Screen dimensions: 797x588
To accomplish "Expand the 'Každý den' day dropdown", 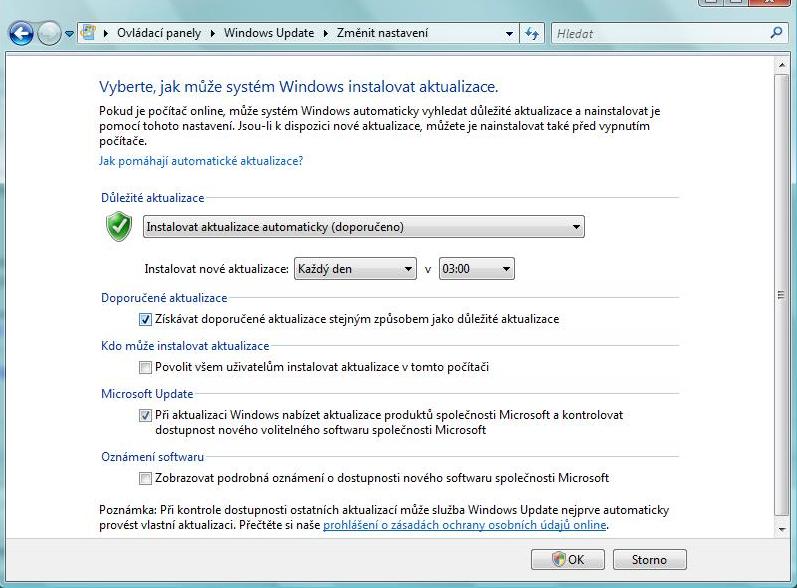I will point(355,269).
